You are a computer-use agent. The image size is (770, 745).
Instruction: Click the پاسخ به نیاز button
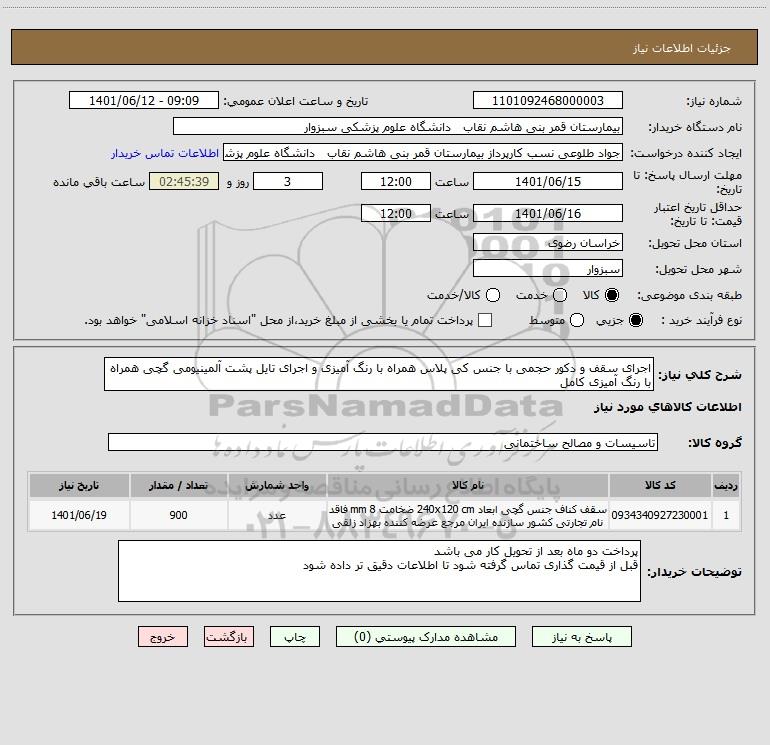581,637
